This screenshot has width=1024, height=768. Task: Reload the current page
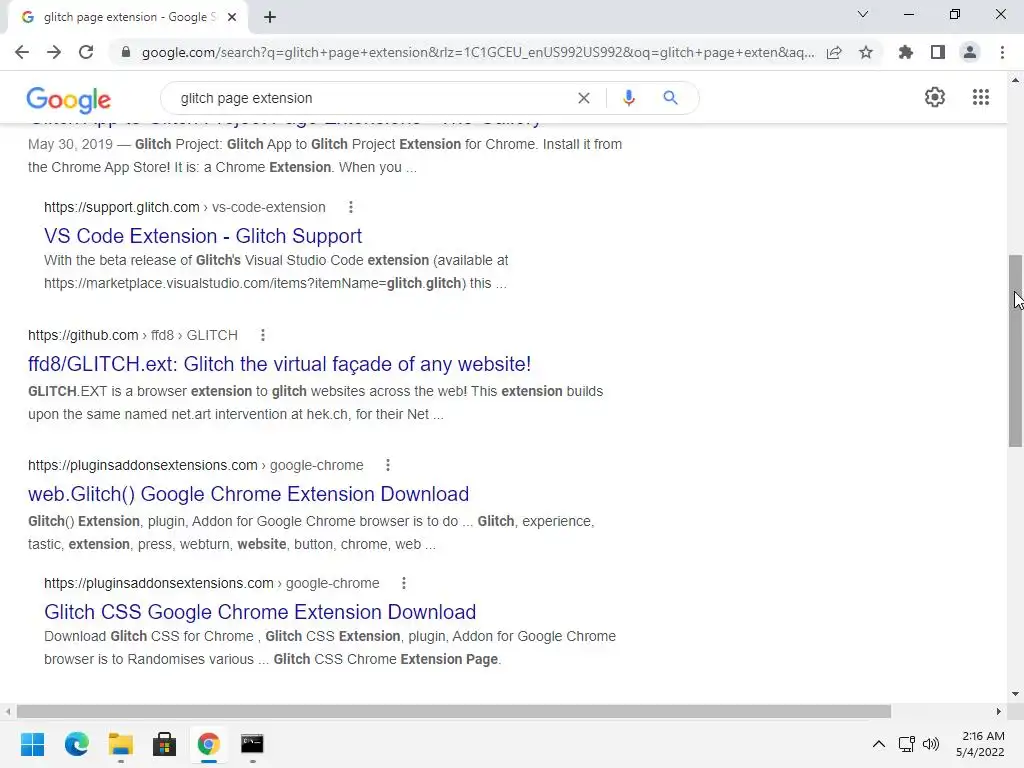point(86,52)
